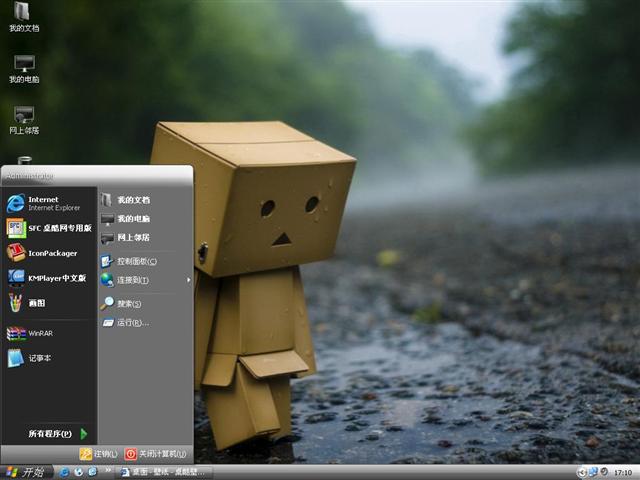Click the 开始 Start button
Screen dimensions: 640x480
[24, 471]
